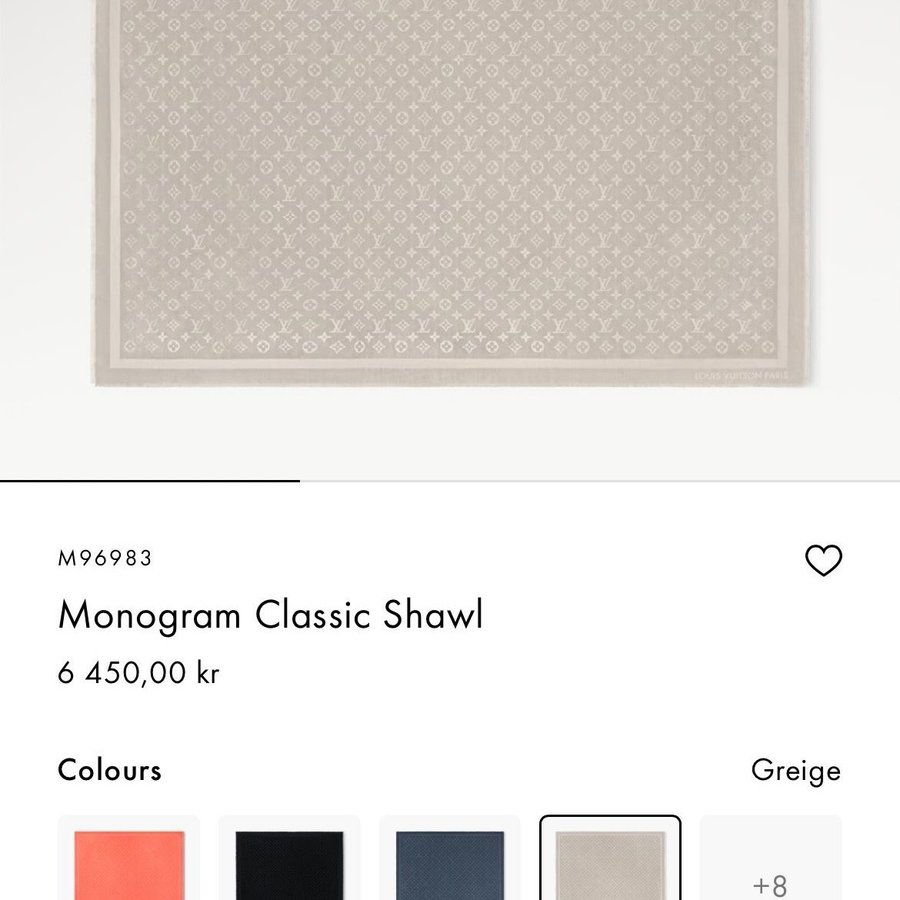Click the word Monogram in product title

149,617
